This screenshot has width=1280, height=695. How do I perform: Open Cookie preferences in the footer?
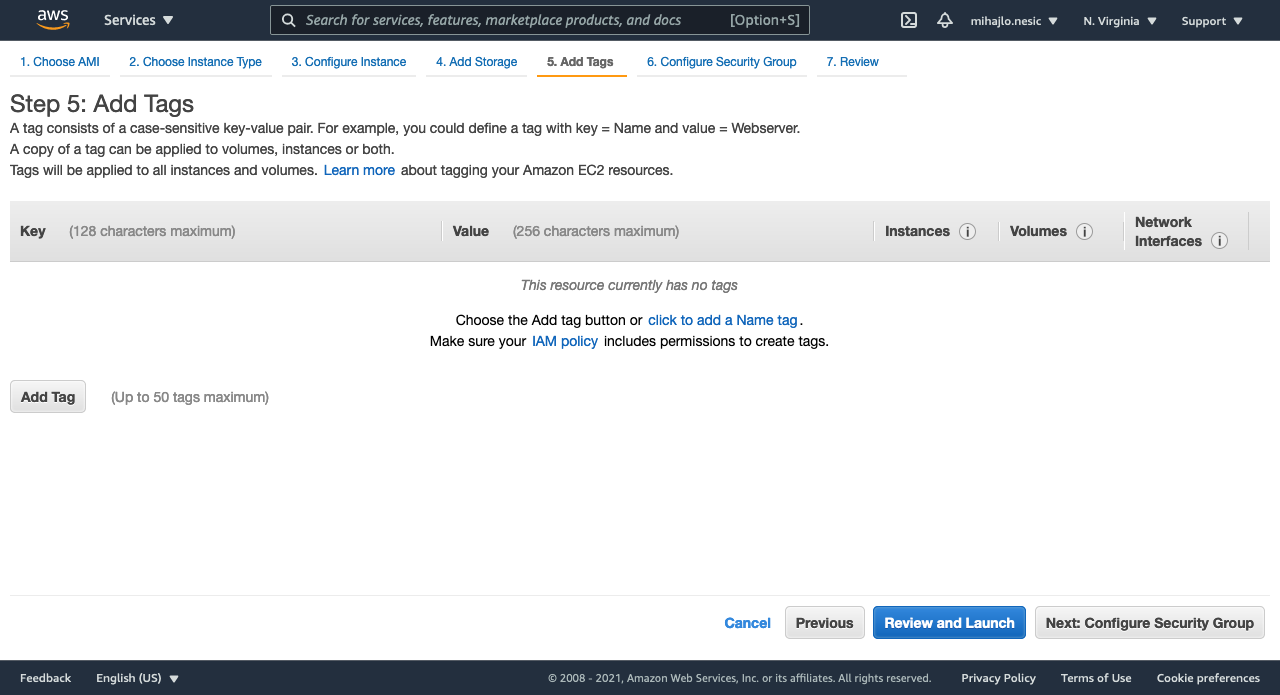[1208, 678]
